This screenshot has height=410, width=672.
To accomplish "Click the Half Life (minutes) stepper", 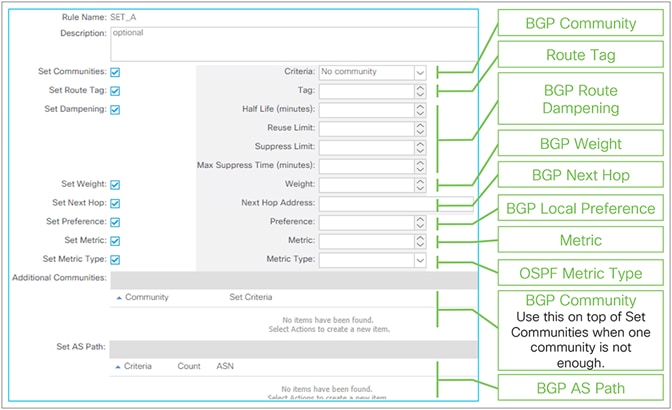I will (x=420, y=110).
